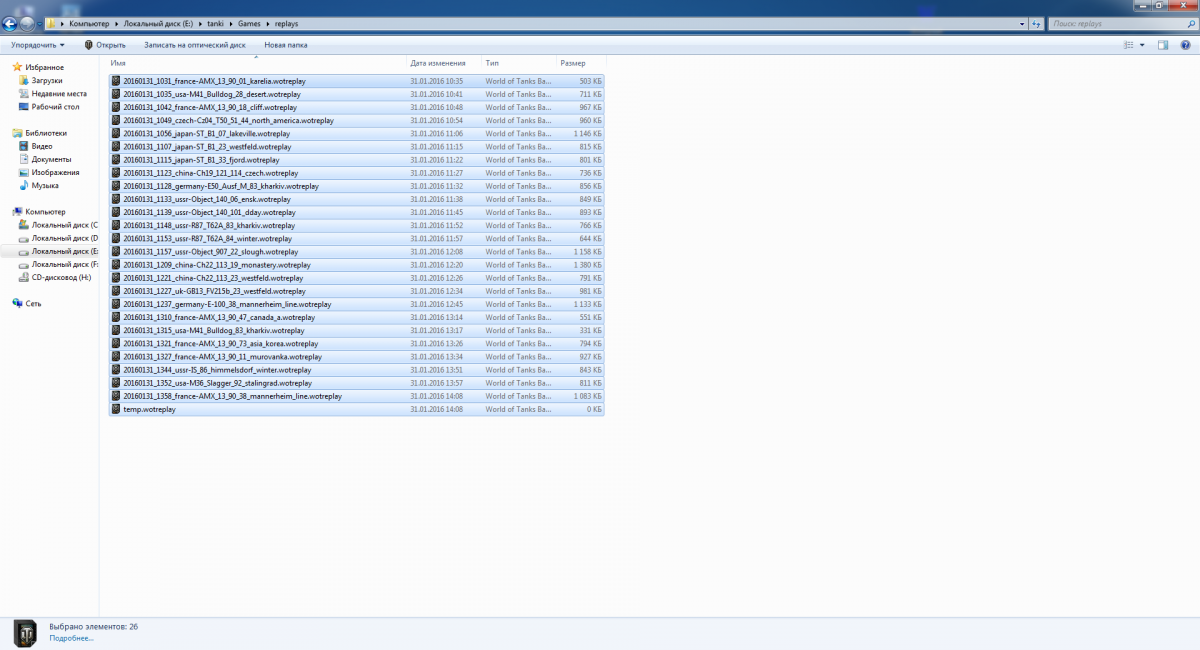Choose Записать на оптический диск
The height and width of the screenshot is (650, 1200).
pyautogui.click(x=195, y=45)
